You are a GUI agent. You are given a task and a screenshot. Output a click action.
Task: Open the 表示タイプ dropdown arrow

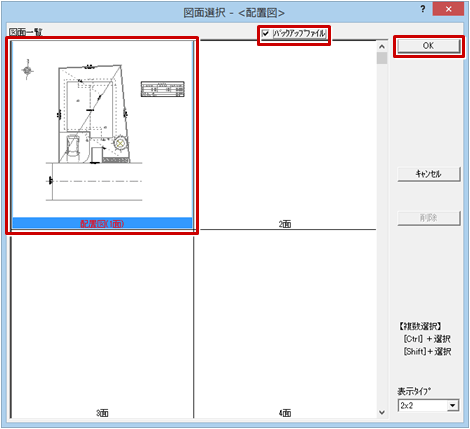pos(452,406)
